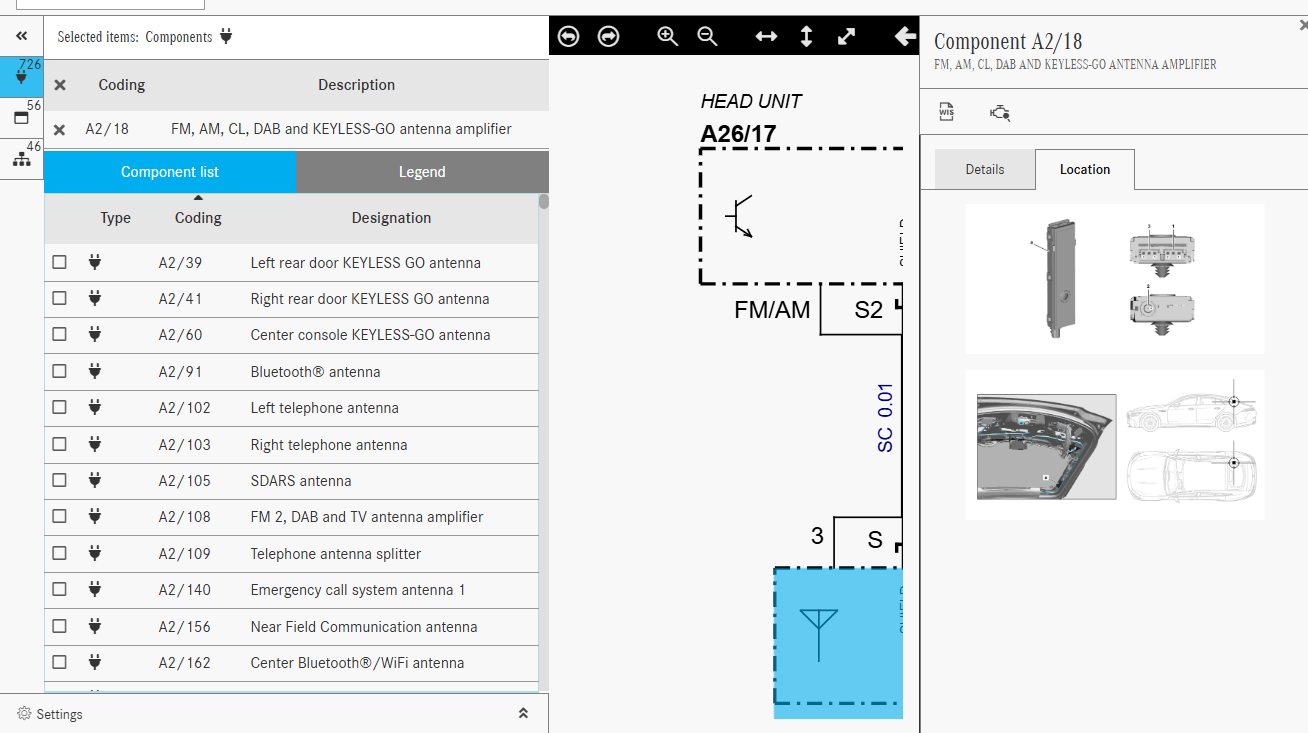Fit diagram to height with vertical arrows

(806, 36)
